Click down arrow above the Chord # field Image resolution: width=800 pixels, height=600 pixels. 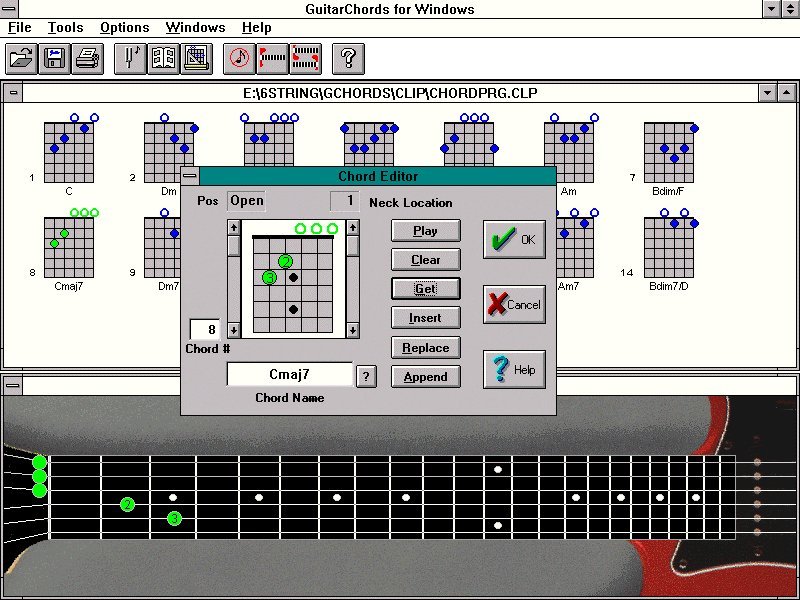coord(234,330)
